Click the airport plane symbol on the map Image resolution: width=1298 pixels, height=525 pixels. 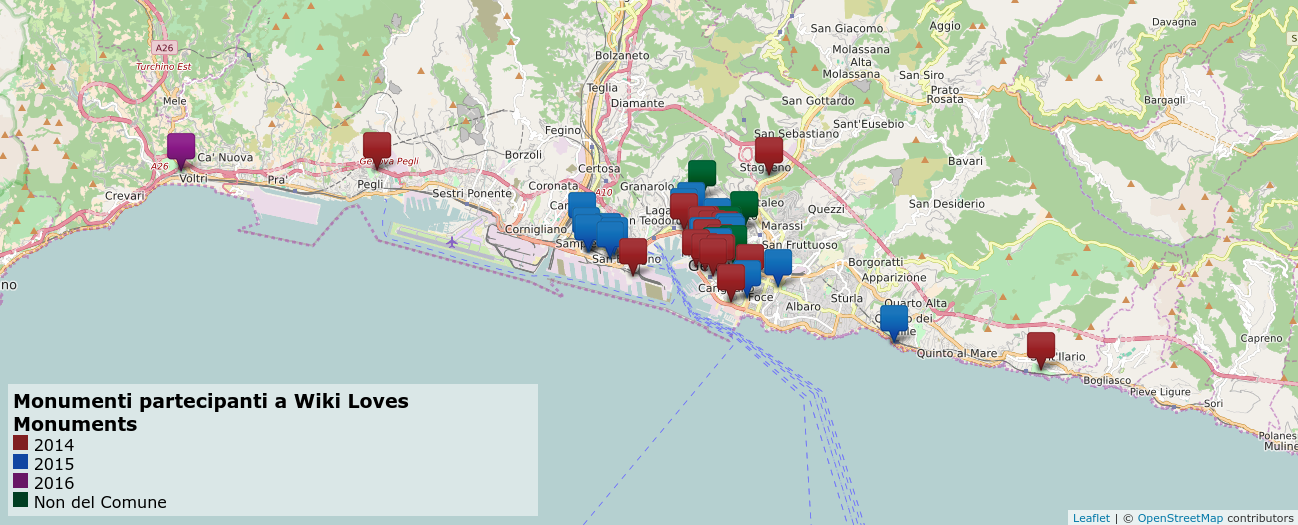coord(453,241)
